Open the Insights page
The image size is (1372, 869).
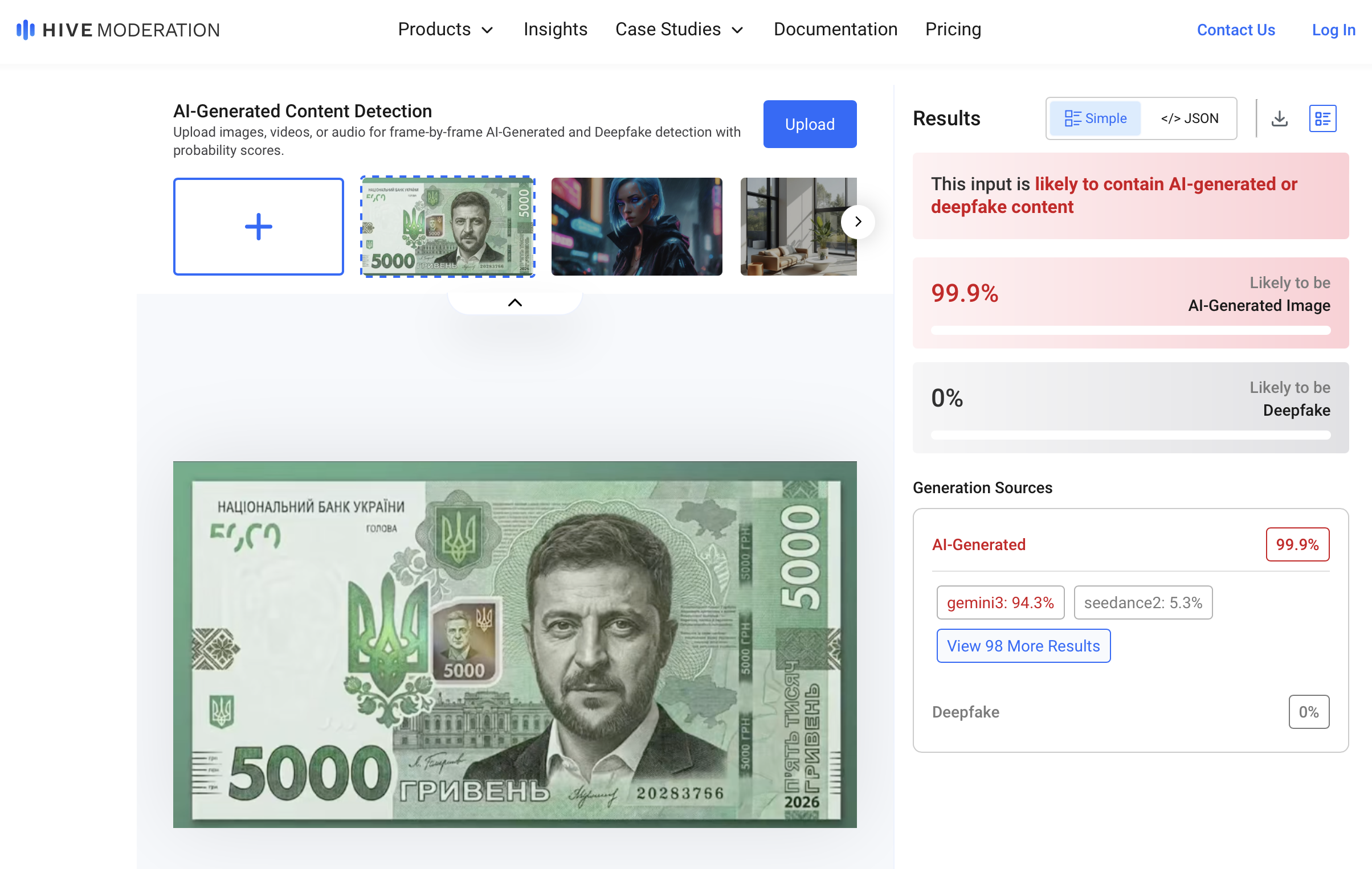click(556, 30)
